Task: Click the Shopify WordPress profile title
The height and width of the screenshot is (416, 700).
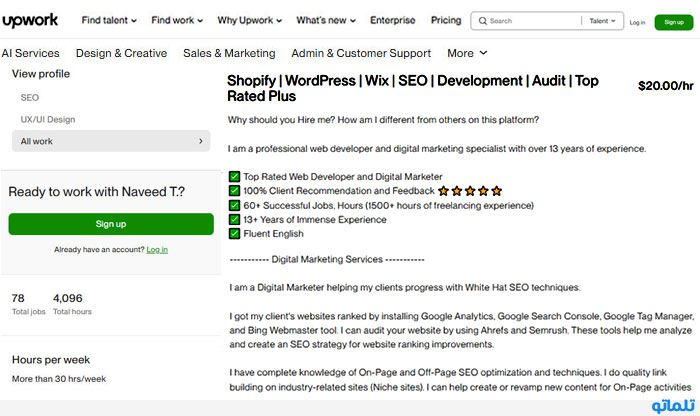Action: pos(412,88)
